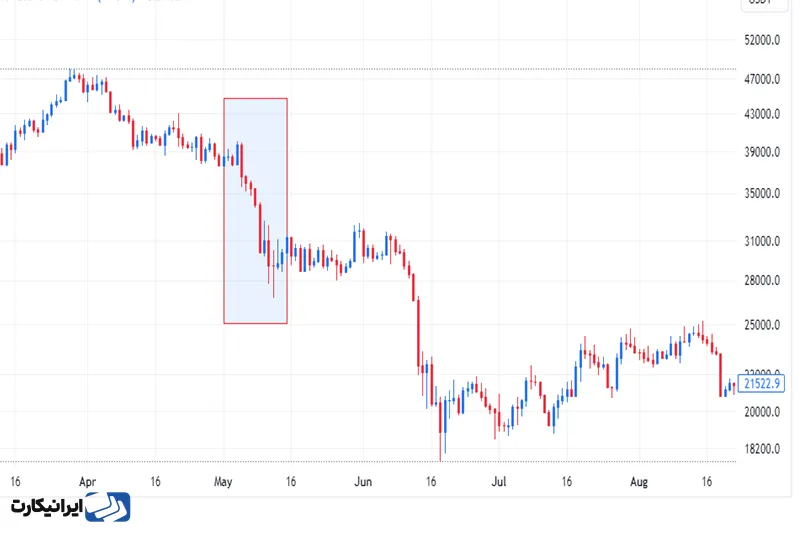This screenshot has height=533, width=800.
Task: Click the Jun label on time axis
Action: tap(363, 482)
